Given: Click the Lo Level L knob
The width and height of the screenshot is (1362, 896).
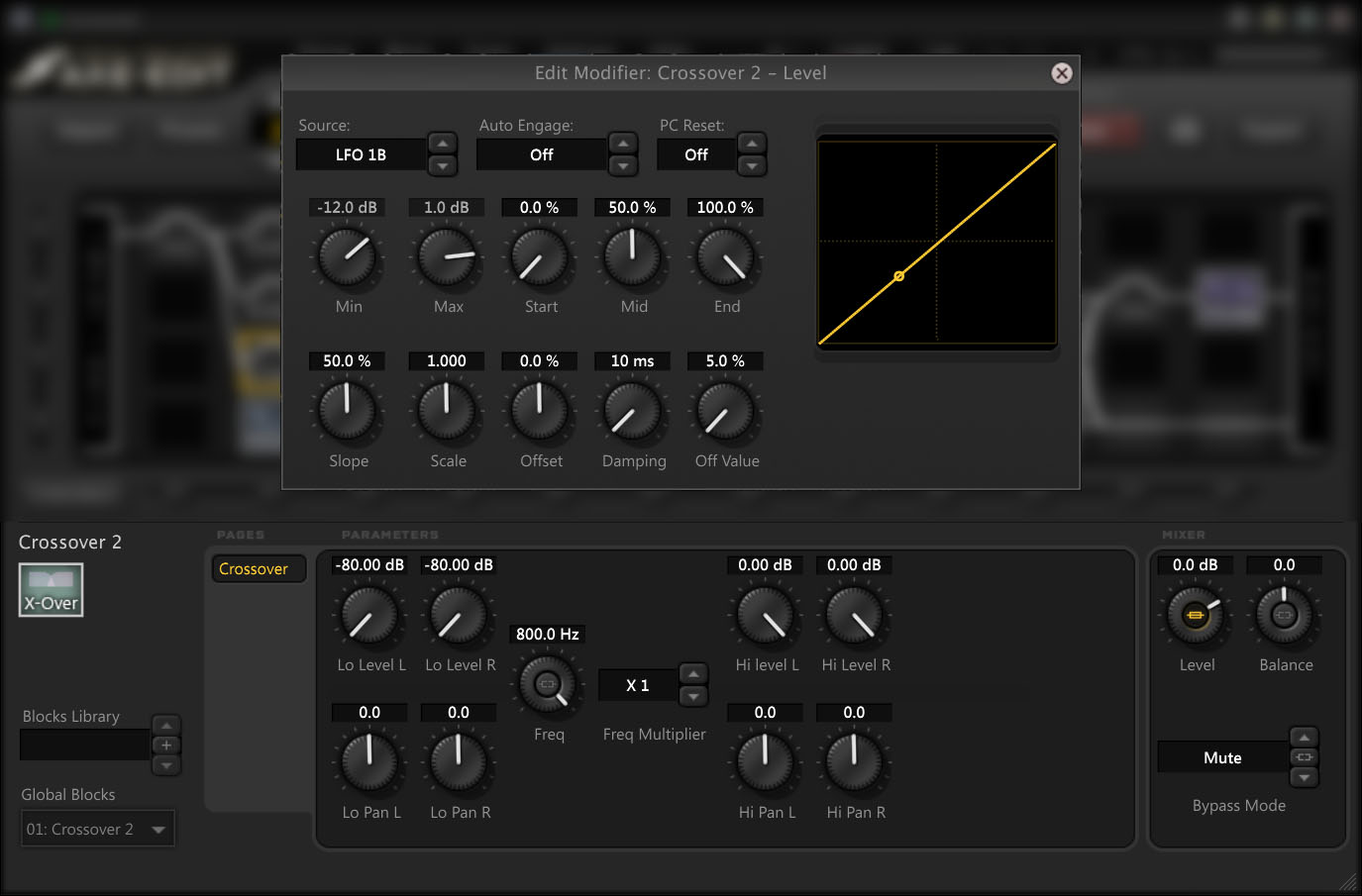Looking at the screenshot, I should tap(369, 615).
